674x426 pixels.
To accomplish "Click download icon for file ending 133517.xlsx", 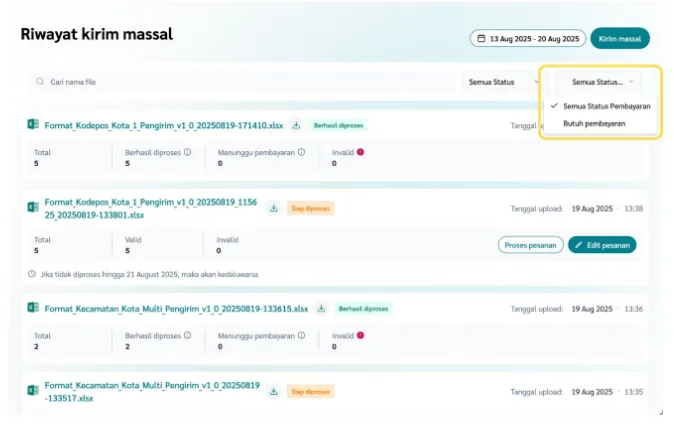I will coord(274,391).
